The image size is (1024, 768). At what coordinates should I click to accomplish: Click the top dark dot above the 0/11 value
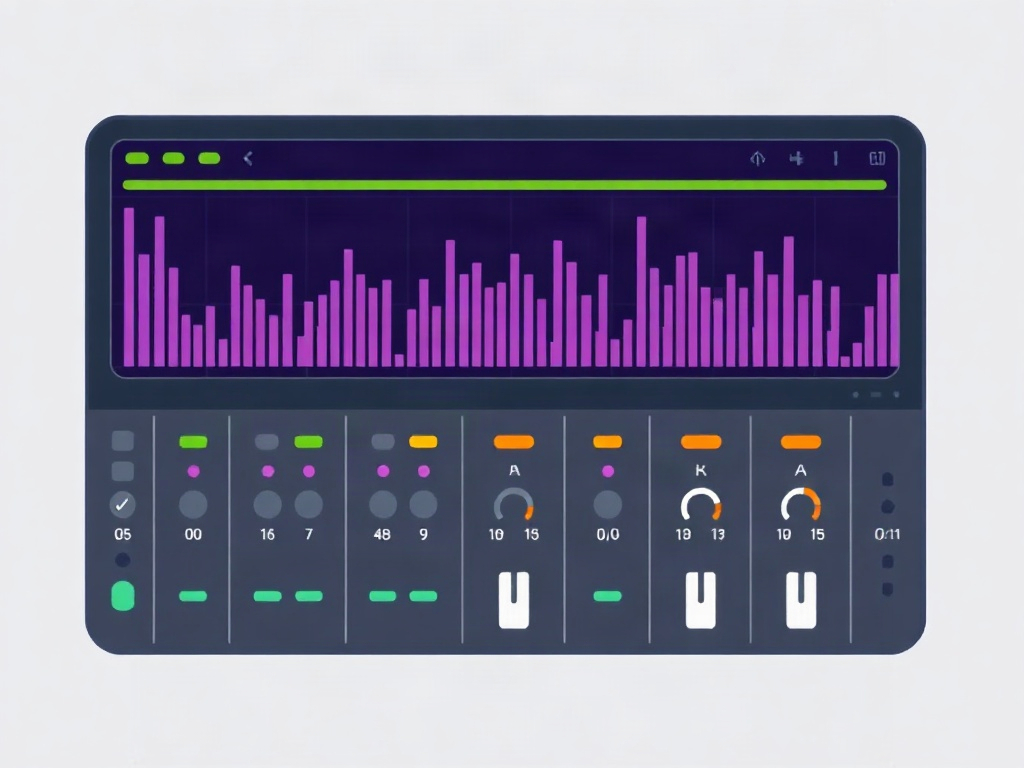click(x=888, y=480)
